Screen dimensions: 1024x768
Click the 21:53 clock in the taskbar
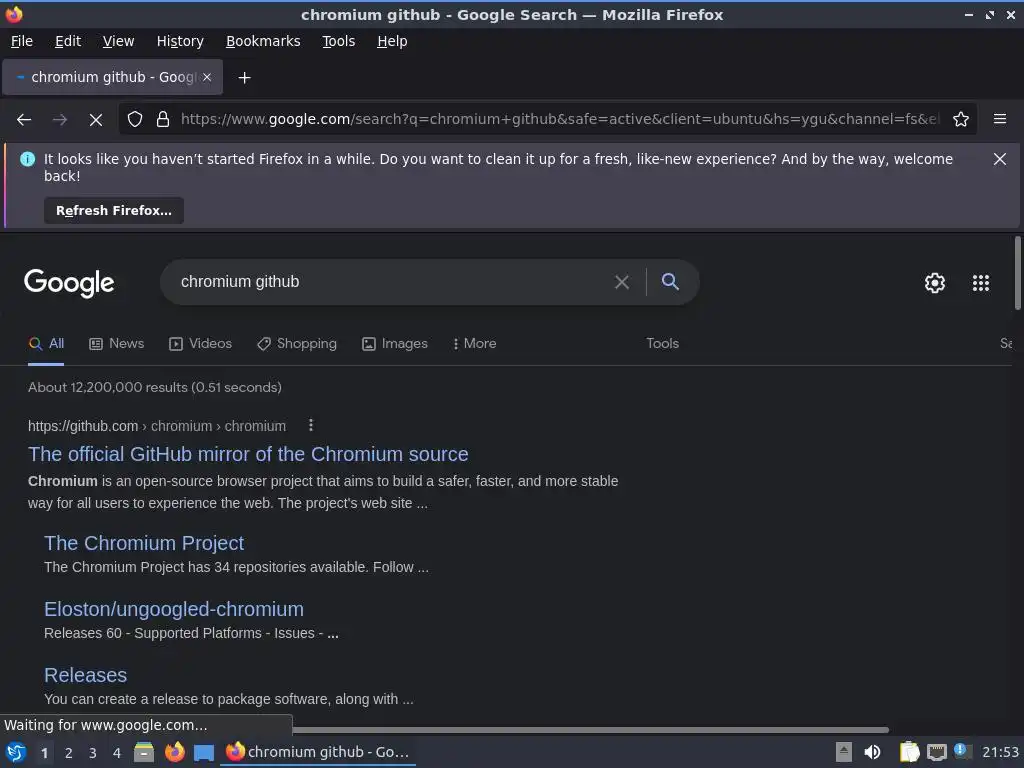tap(1000, 752)
